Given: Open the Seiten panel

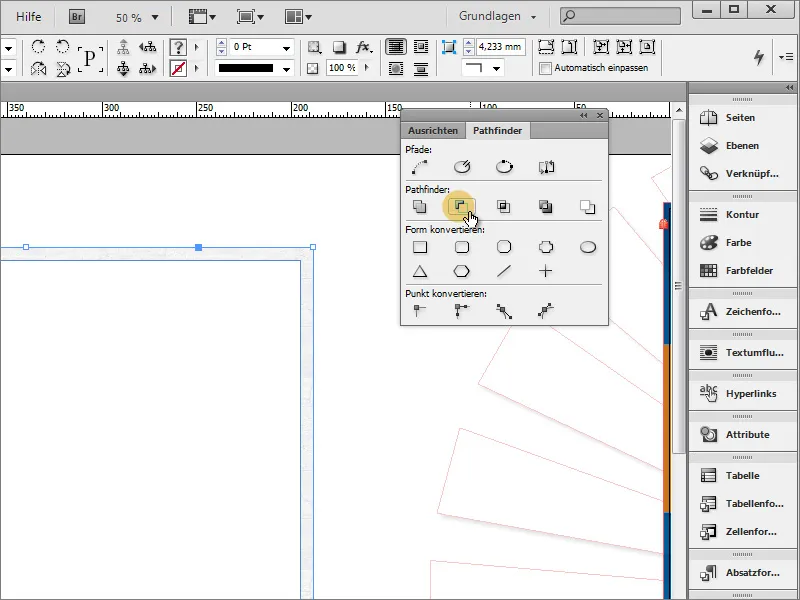Looking at the screenshot, I should [742, 118].
